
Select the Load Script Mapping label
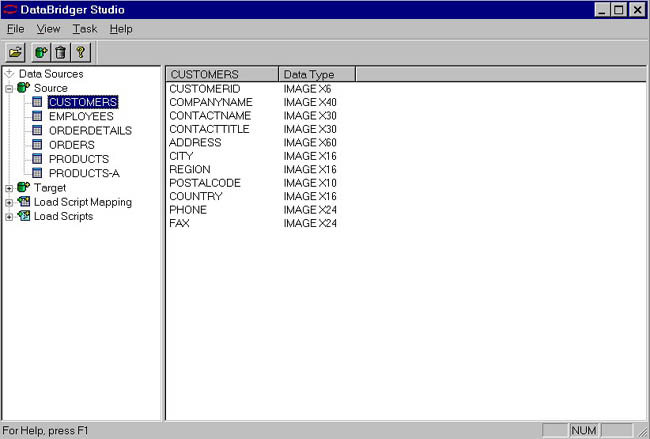coord(83,202)
